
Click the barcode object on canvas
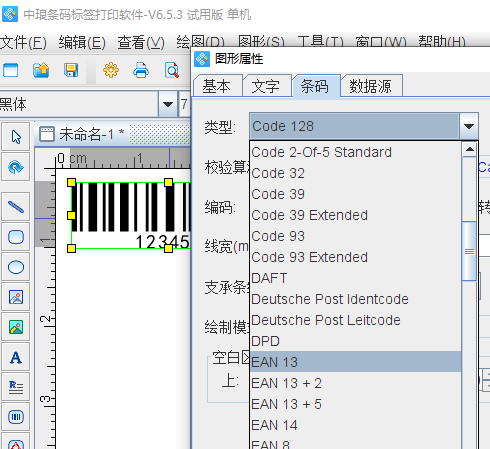click(131, 215)
